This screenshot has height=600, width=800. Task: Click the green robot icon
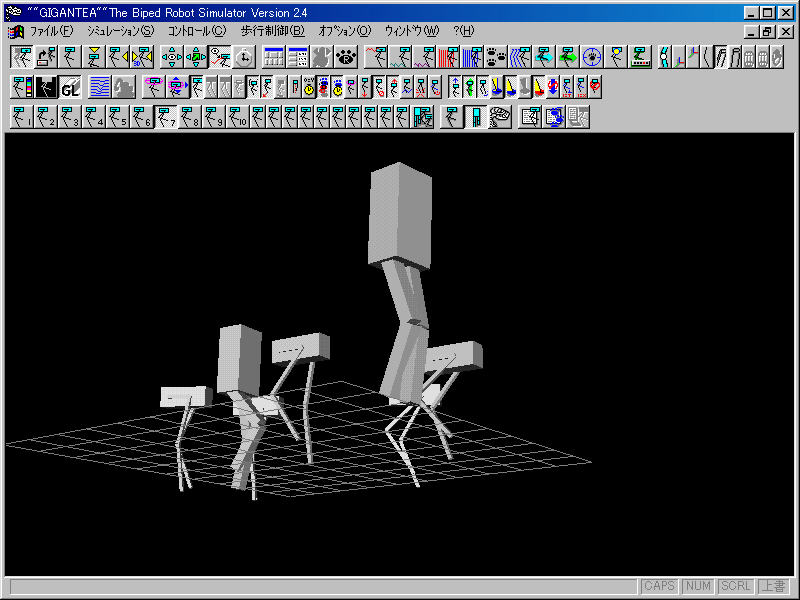[x=469, y=87]
